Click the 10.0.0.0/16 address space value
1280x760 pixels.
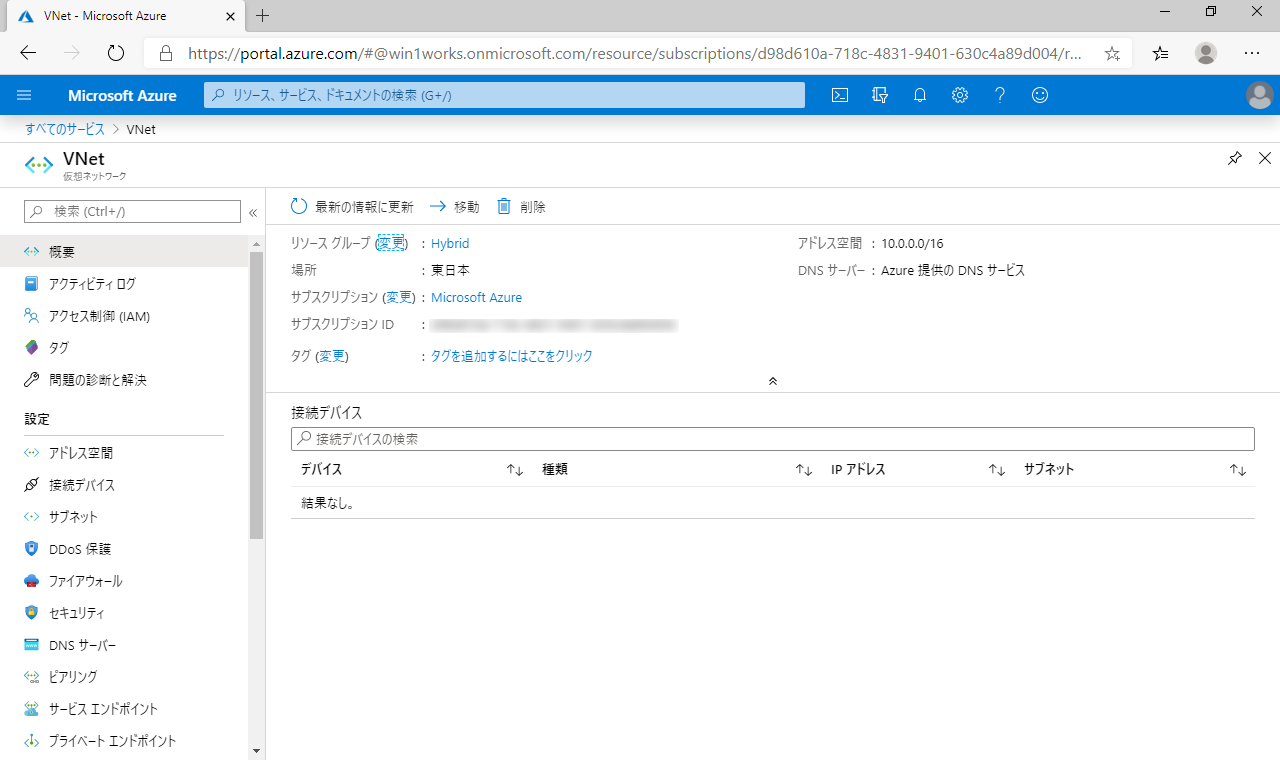click(912, 243)
